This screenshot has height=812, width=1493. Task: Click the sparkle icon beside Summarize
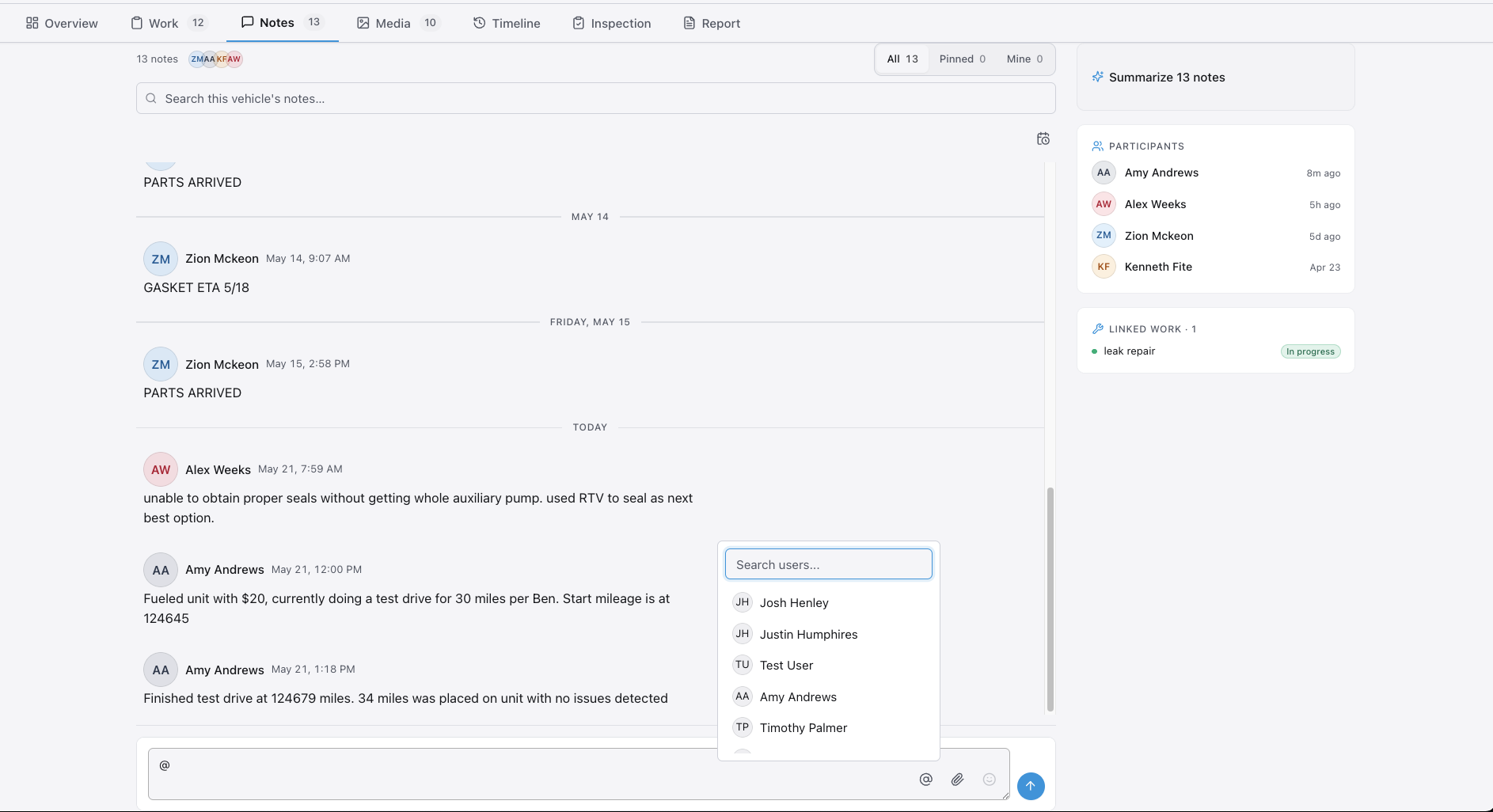click(1098, 77)
